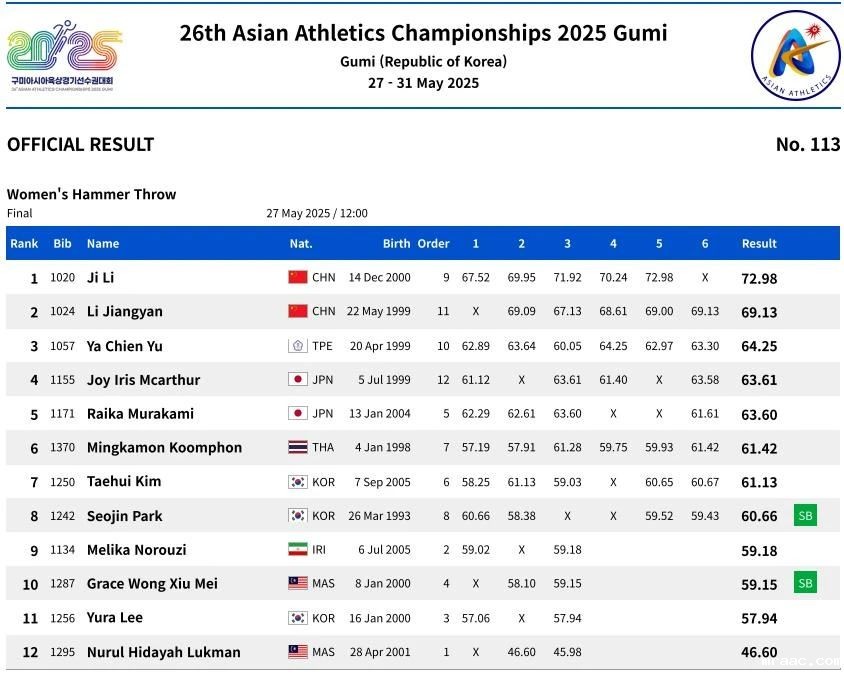Screen dimensions: 844x677
Task: Click the Japan flag in Raika Murakami's row
Action: point(297,413)
